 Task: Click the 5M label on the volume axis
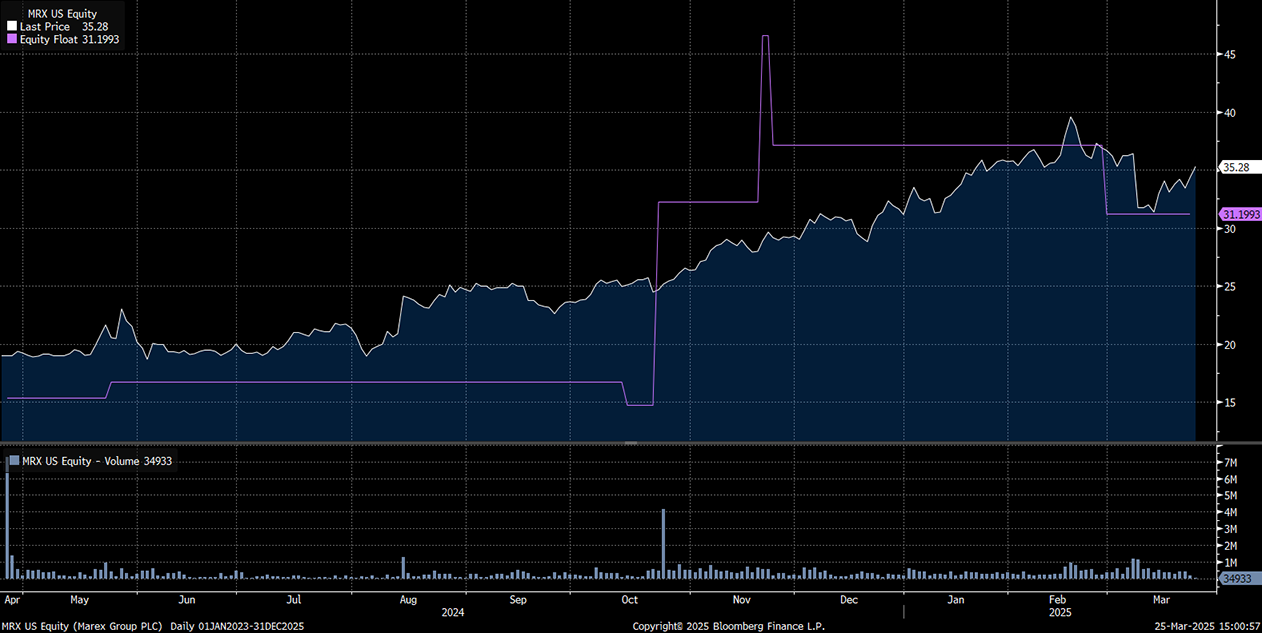(x=1231, y=496)
